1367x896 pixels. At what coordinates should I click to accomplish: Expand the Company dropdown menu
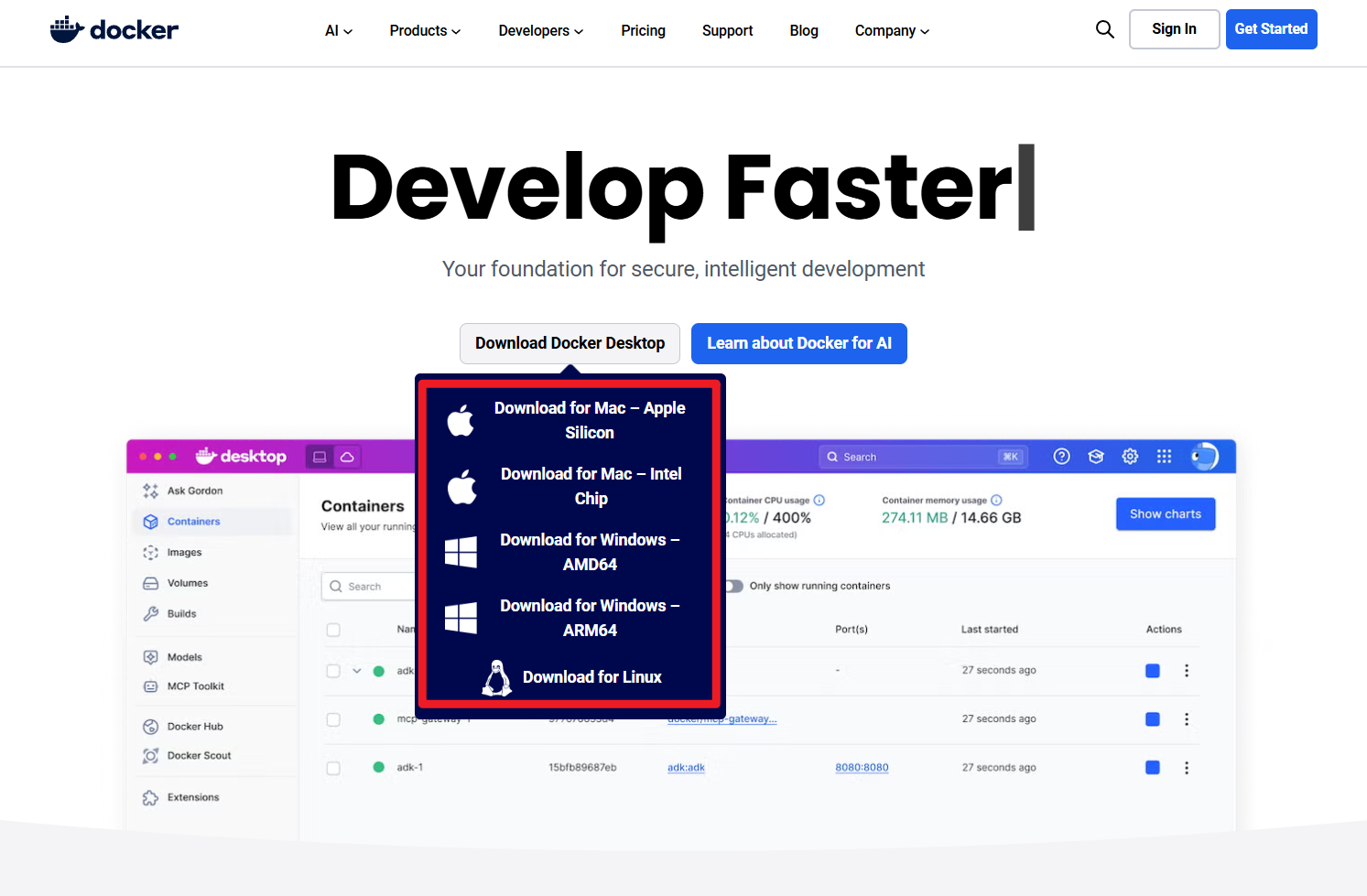pos(892,31)
